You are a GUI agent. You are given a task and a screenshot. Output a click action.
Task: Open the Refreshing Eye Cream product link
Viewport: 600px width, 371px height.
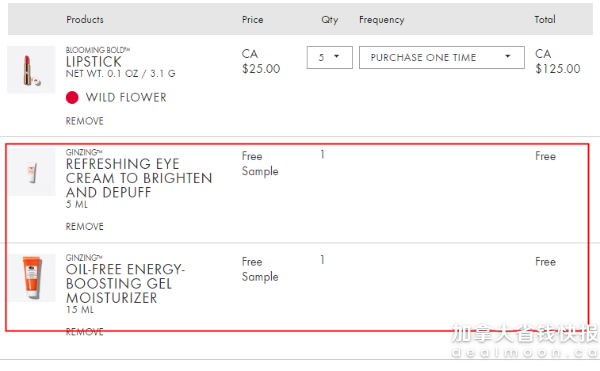[x=139, y=178]
